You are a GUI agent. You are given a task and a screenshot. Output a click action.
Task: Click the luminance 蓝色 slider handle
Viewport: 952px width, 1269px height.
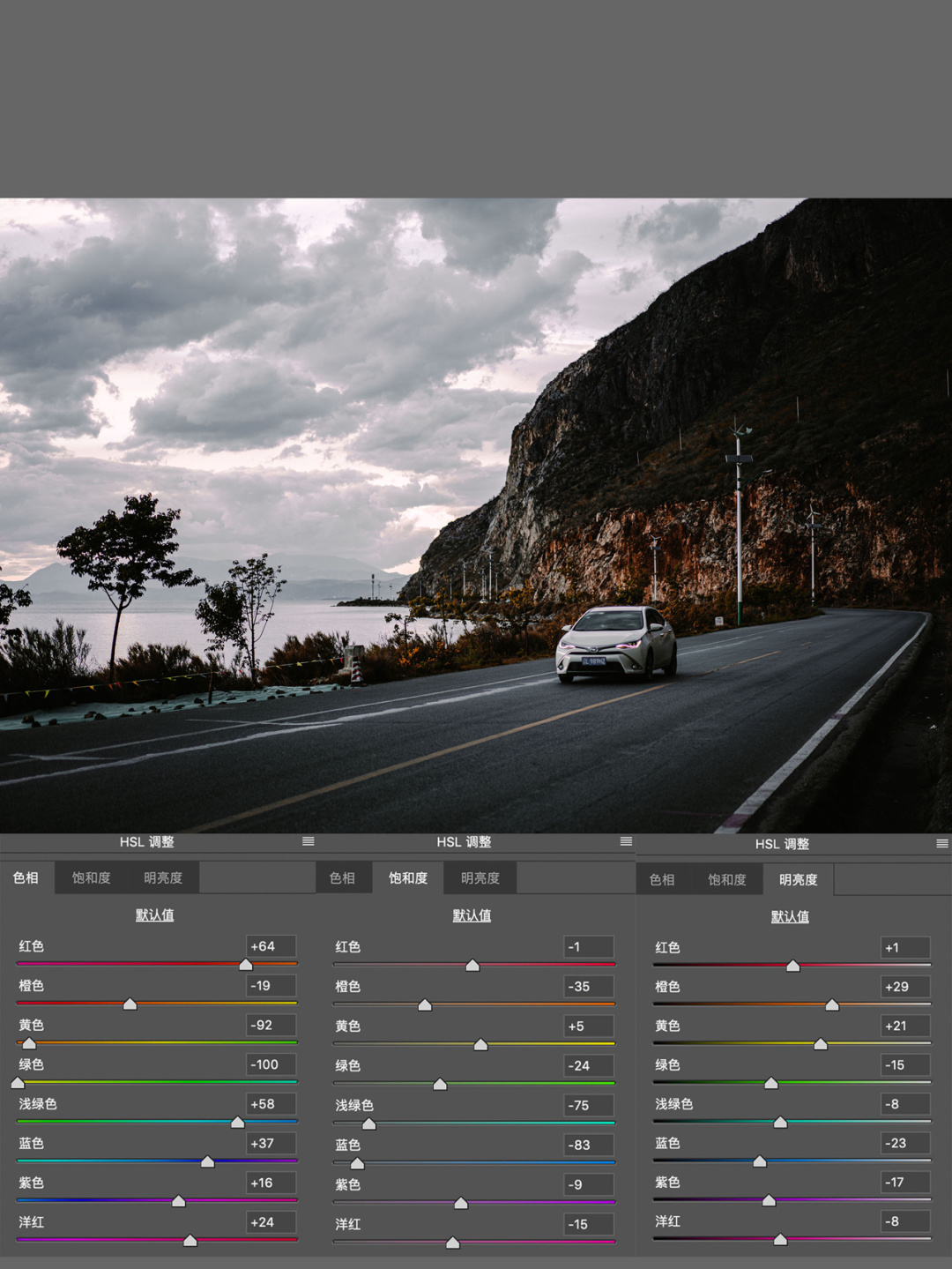(x=760, y=1161)
